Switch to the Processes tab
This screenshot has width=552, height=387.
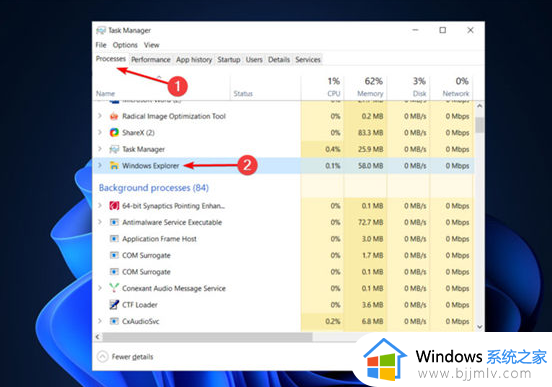coord(111,59)
